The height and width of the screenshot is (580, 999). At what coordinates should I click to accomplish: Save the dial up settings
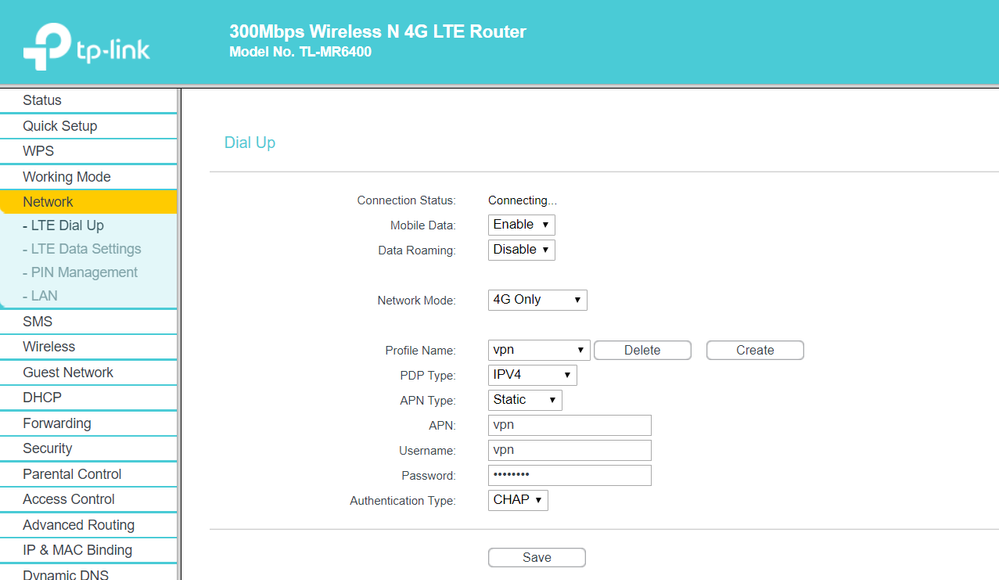[536, 558]
